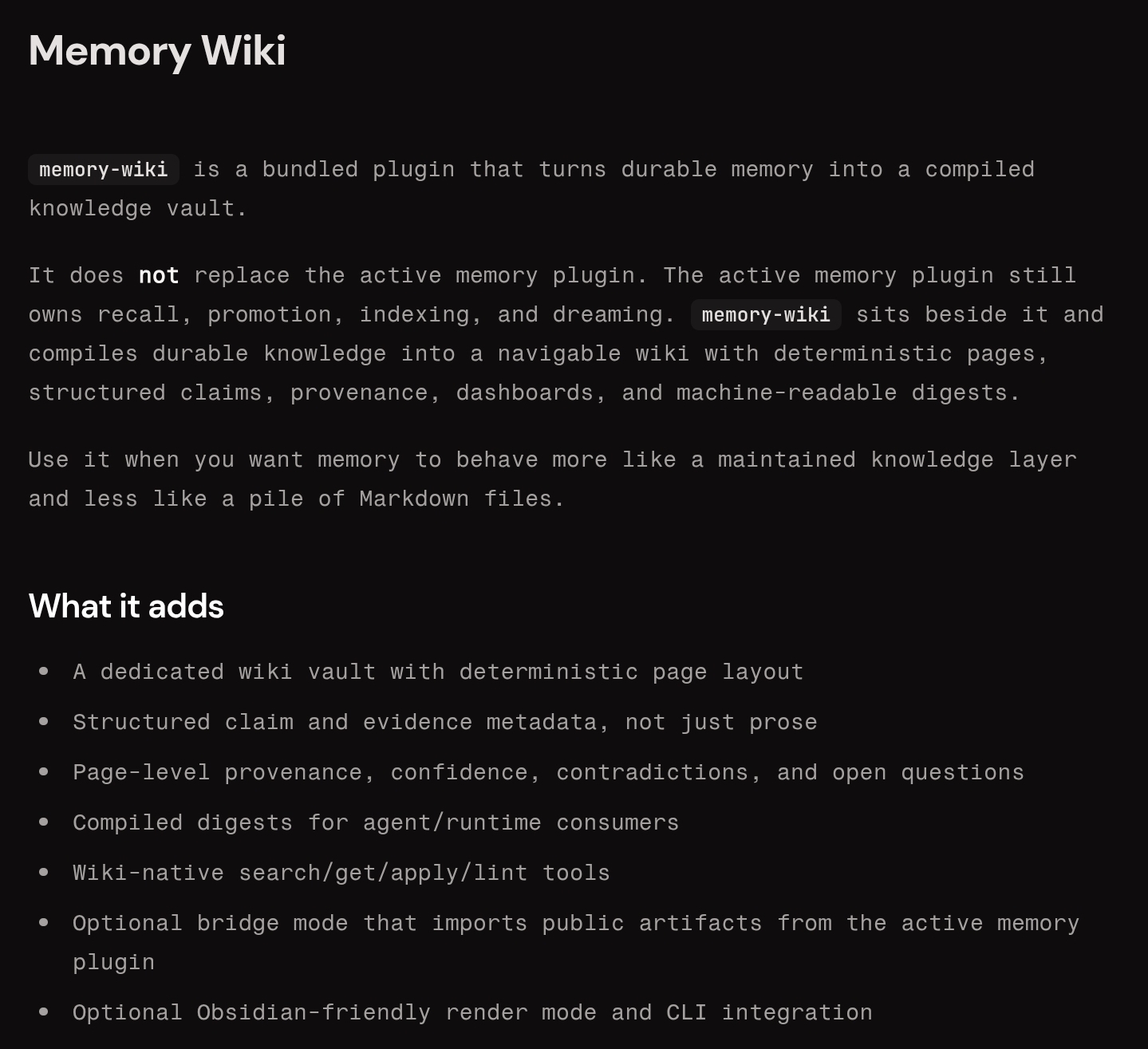Image resolution: width=1148 pixels, height=1049 pixels.
Task: Click the 'What it adds' heading
Action: point(126,606)
